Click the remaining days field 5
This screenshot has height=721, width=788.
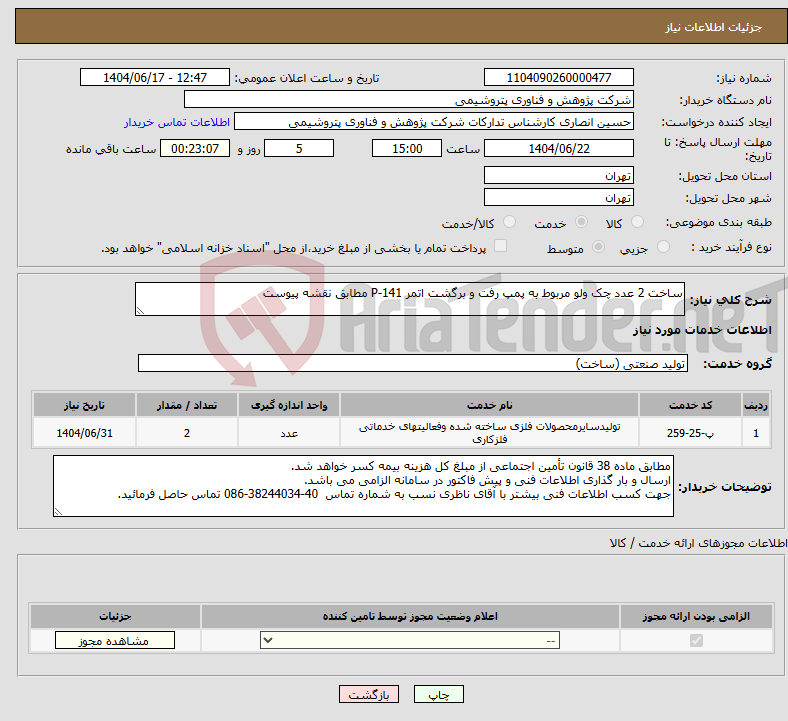[299, 148]
